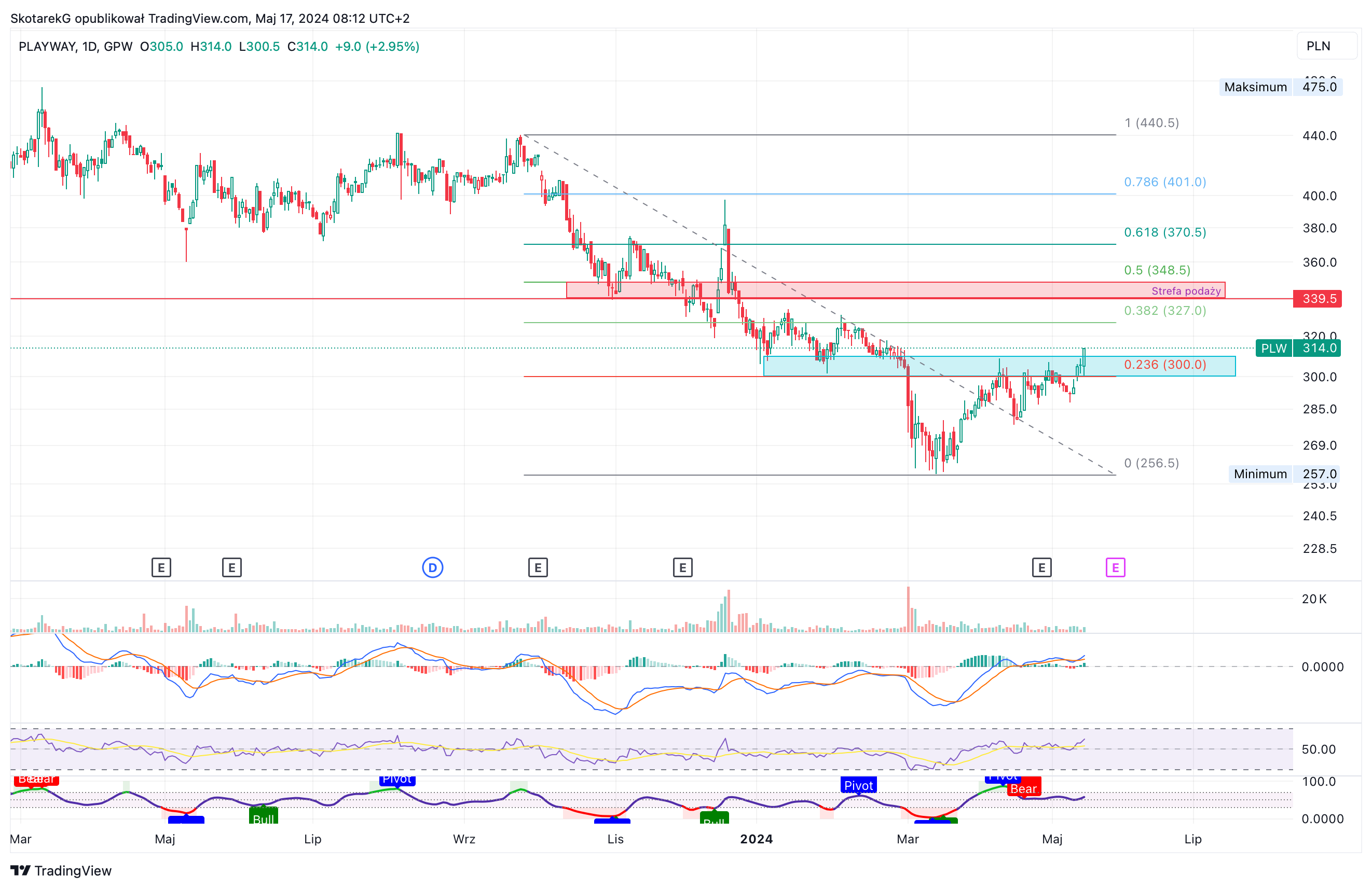Viewport: 1372px width, 889px height.
Task: Click the 0.786 (401.0) Fibonacci label
Action: click(1165, 182)
